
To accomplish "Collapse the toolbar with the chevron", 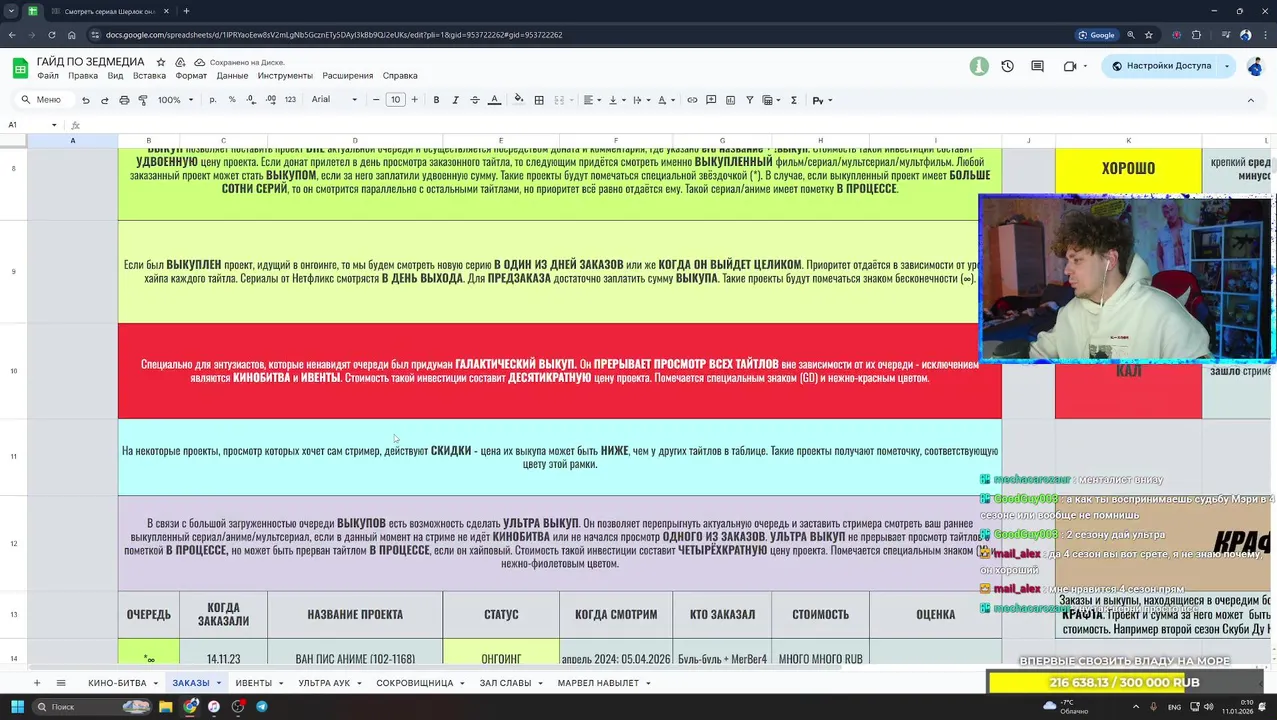I will point(1250,100).
